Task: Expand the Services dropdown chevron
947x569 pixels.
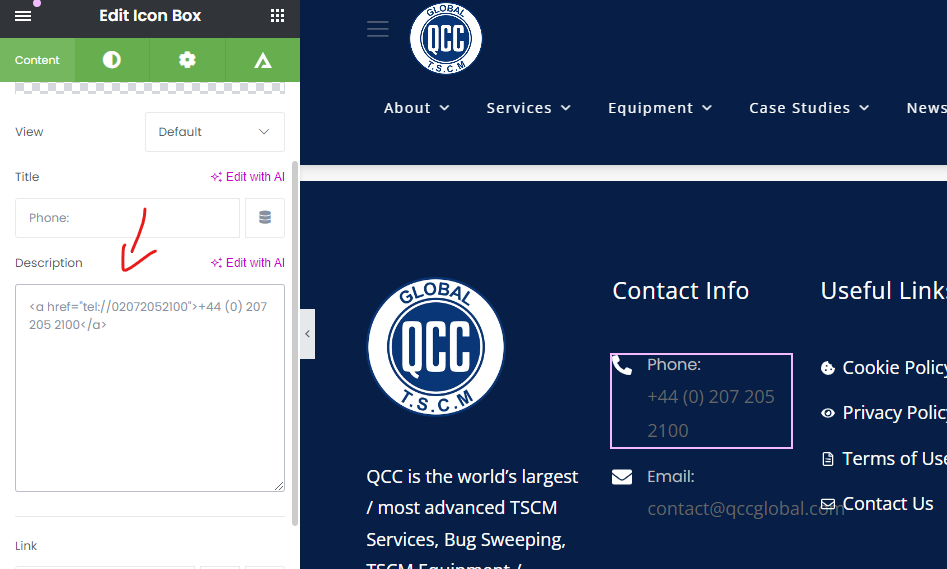Action: click(x=565, y=108)
